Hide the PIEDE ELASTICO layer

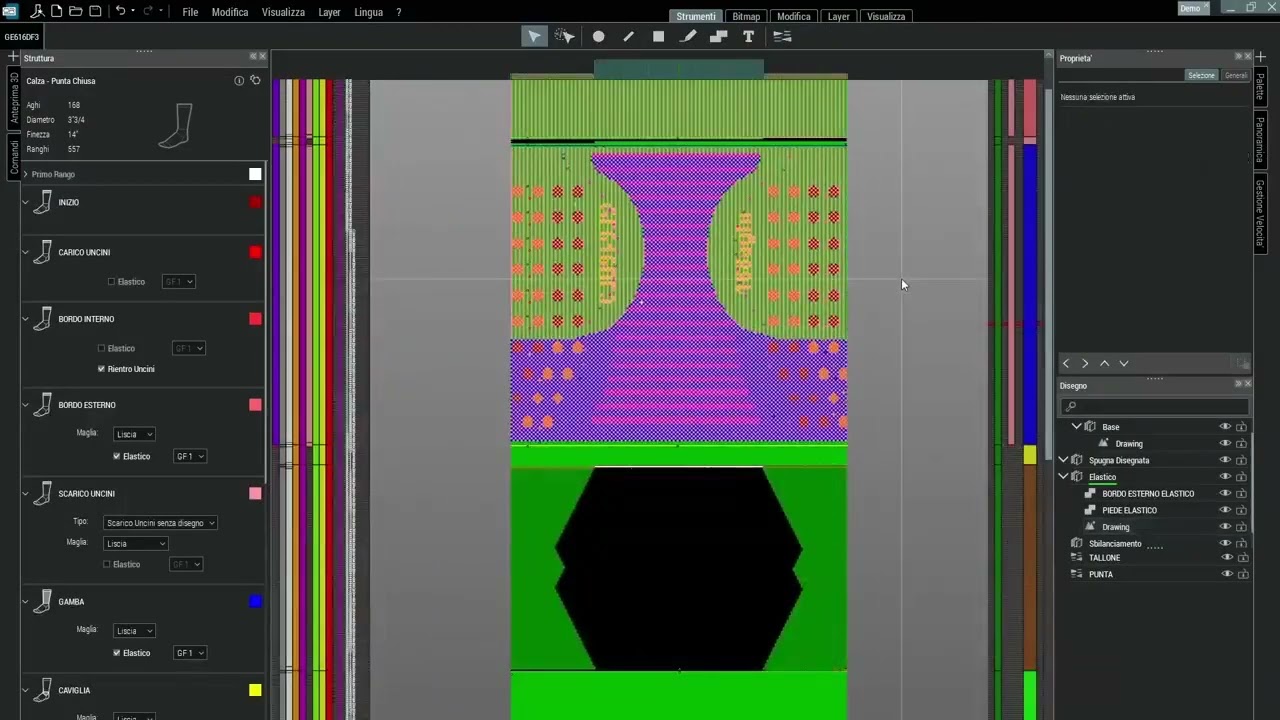coord(1225,510)
